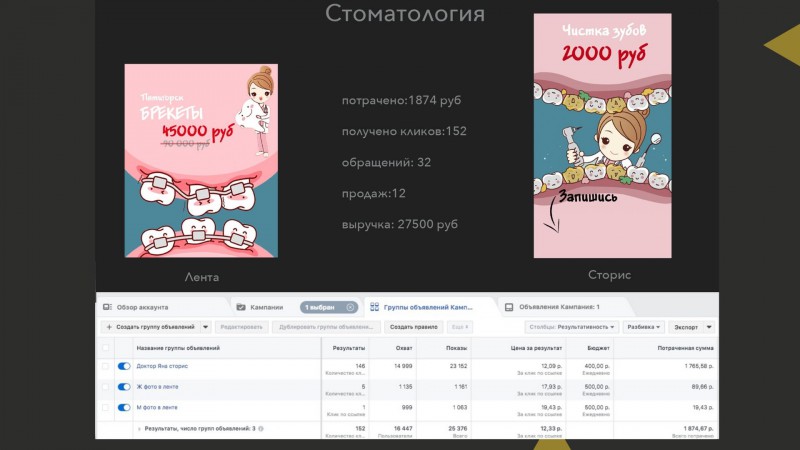This screenshot has height=450, width=800.
Task: Expand the results summary row arrow
Action: (139, 429)
